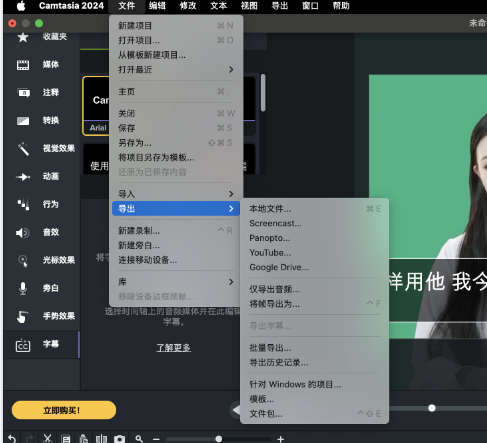Expand the highlighted 导出 submenu

pyautogui.click(x=176, y=209)
